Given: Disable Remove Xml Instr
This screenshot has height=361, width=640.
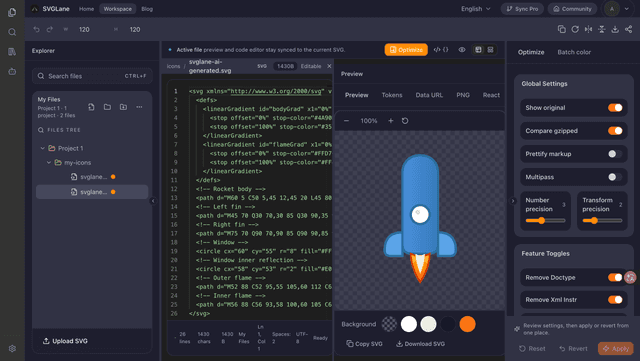Looking at the screenshot, I should tap(615, 299).
